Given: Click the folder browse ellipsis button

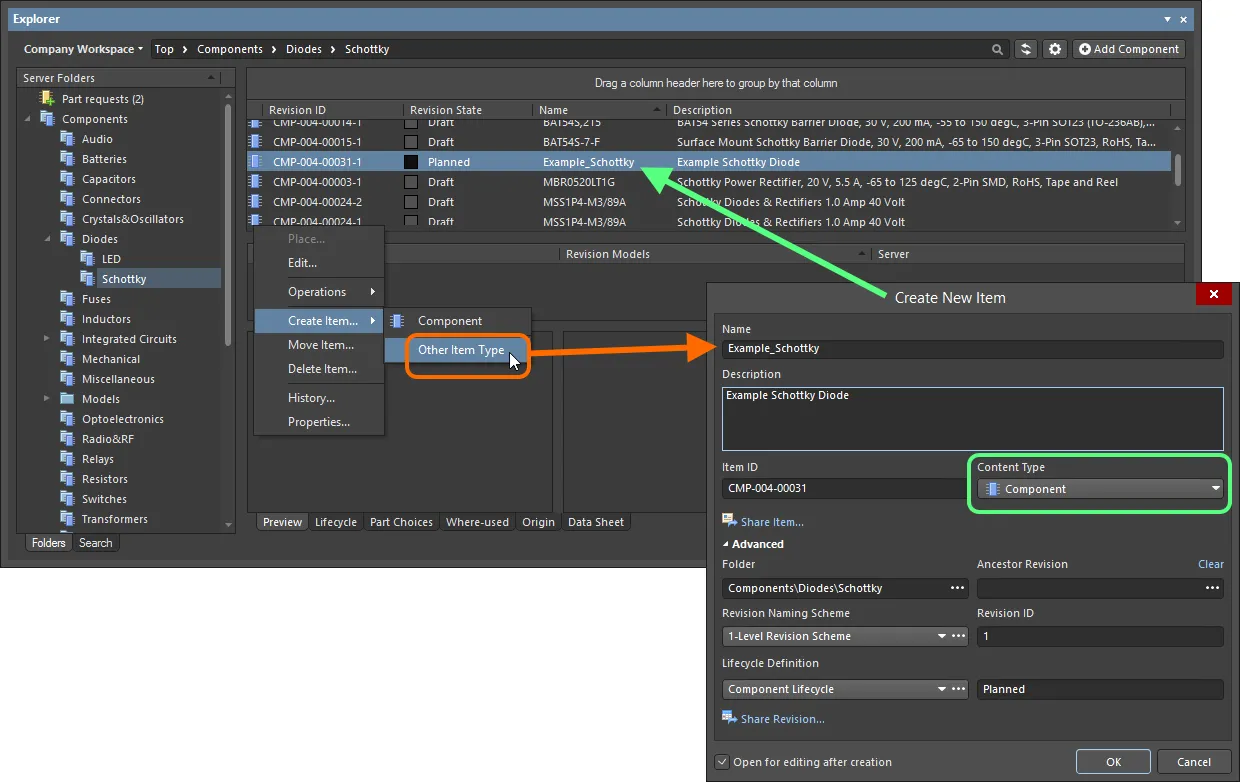Looking at the screenshot, I should coord(957,588).
